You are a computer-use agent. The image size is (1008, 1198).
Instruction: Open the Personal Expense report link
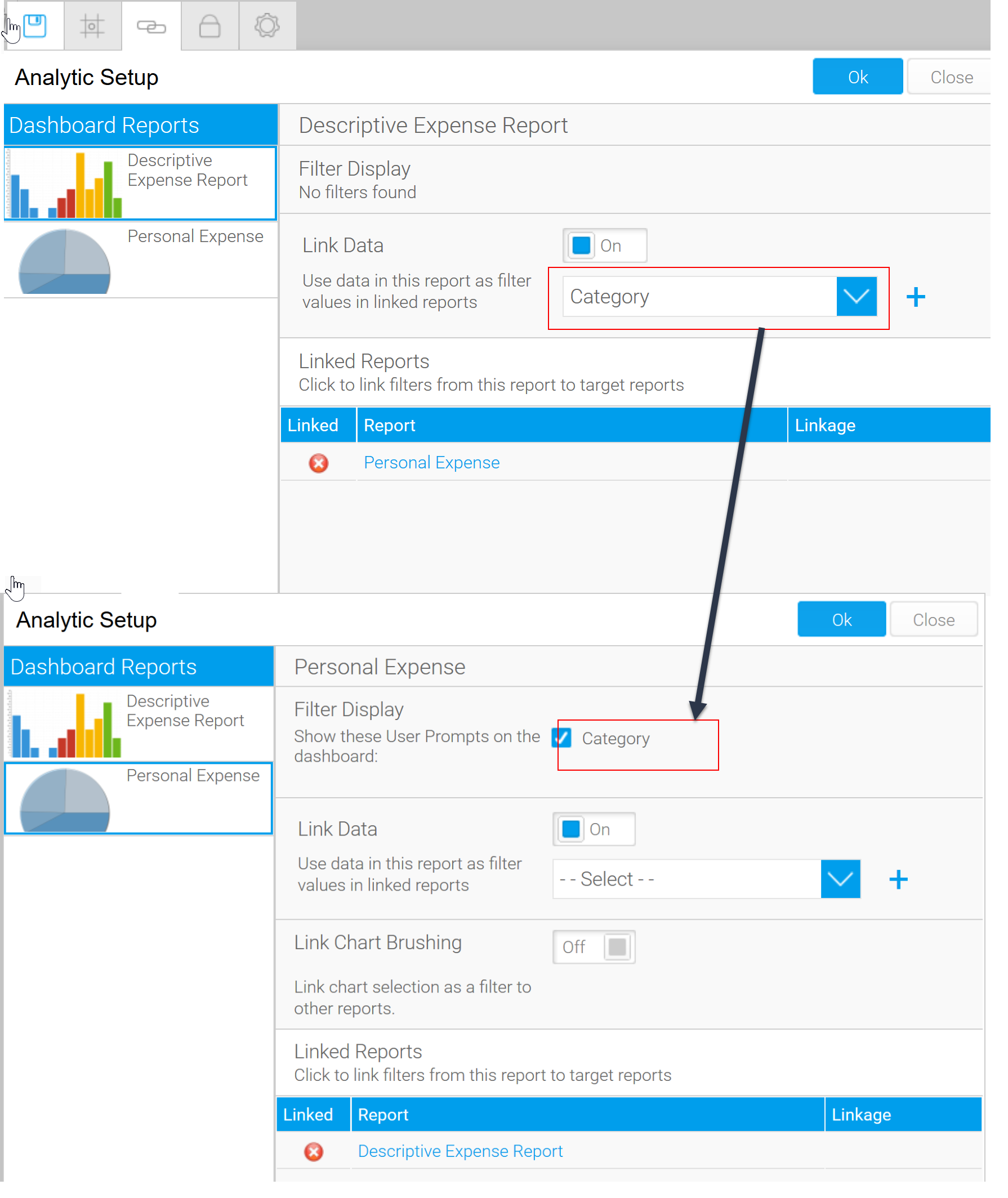pyautogui.click(x=431, y=463)
